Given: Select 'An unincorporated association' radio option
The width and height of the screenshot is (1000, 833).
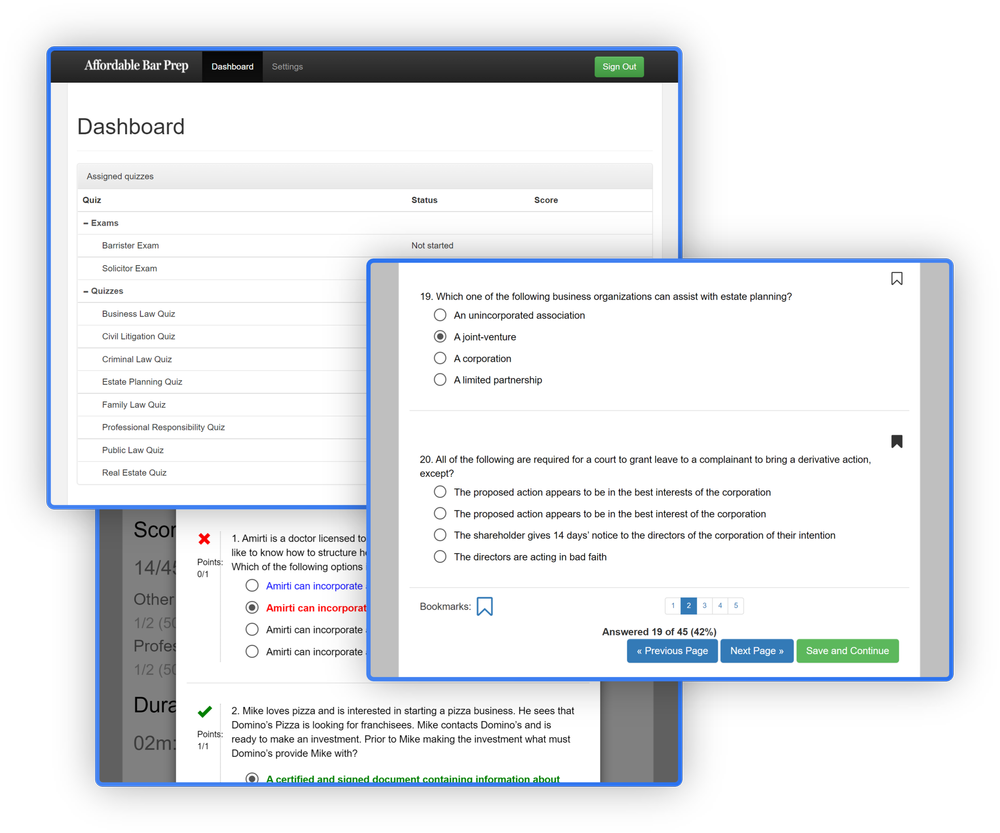Looking at the screenshot, I should point(440,315).
